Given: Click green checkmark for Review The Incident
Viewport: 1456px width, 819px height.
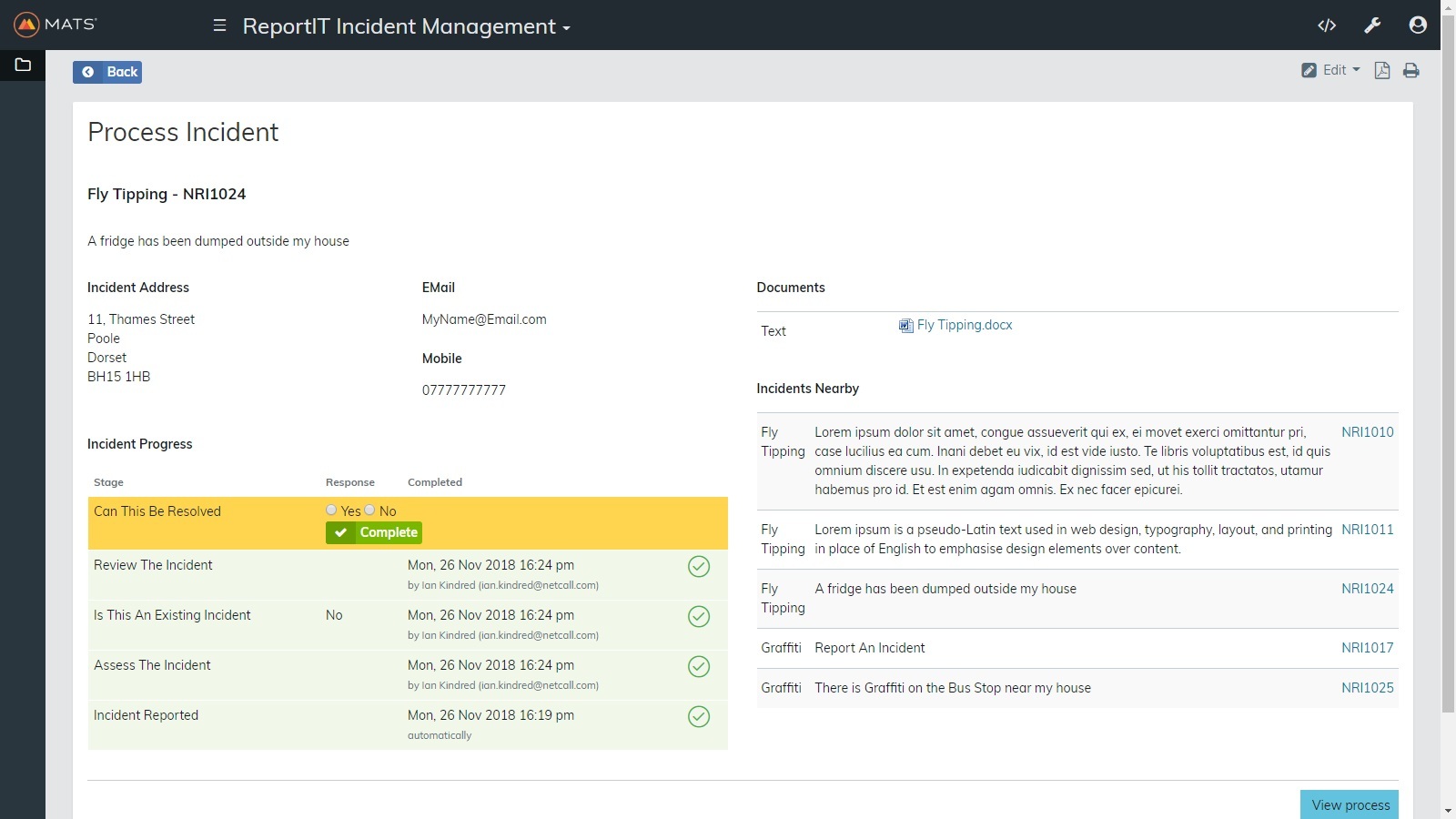Looking at the screenshot, I should (x=698, y=567).
